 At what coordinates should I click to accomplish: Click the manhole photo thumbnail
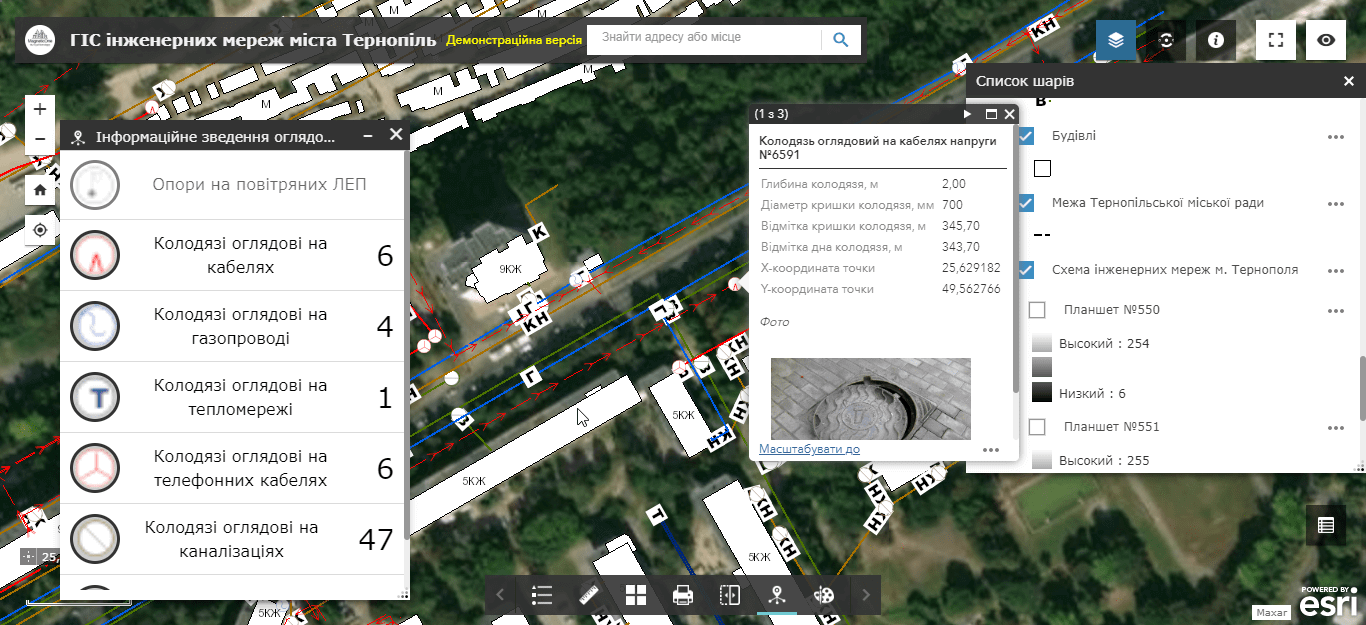[869, 398]
